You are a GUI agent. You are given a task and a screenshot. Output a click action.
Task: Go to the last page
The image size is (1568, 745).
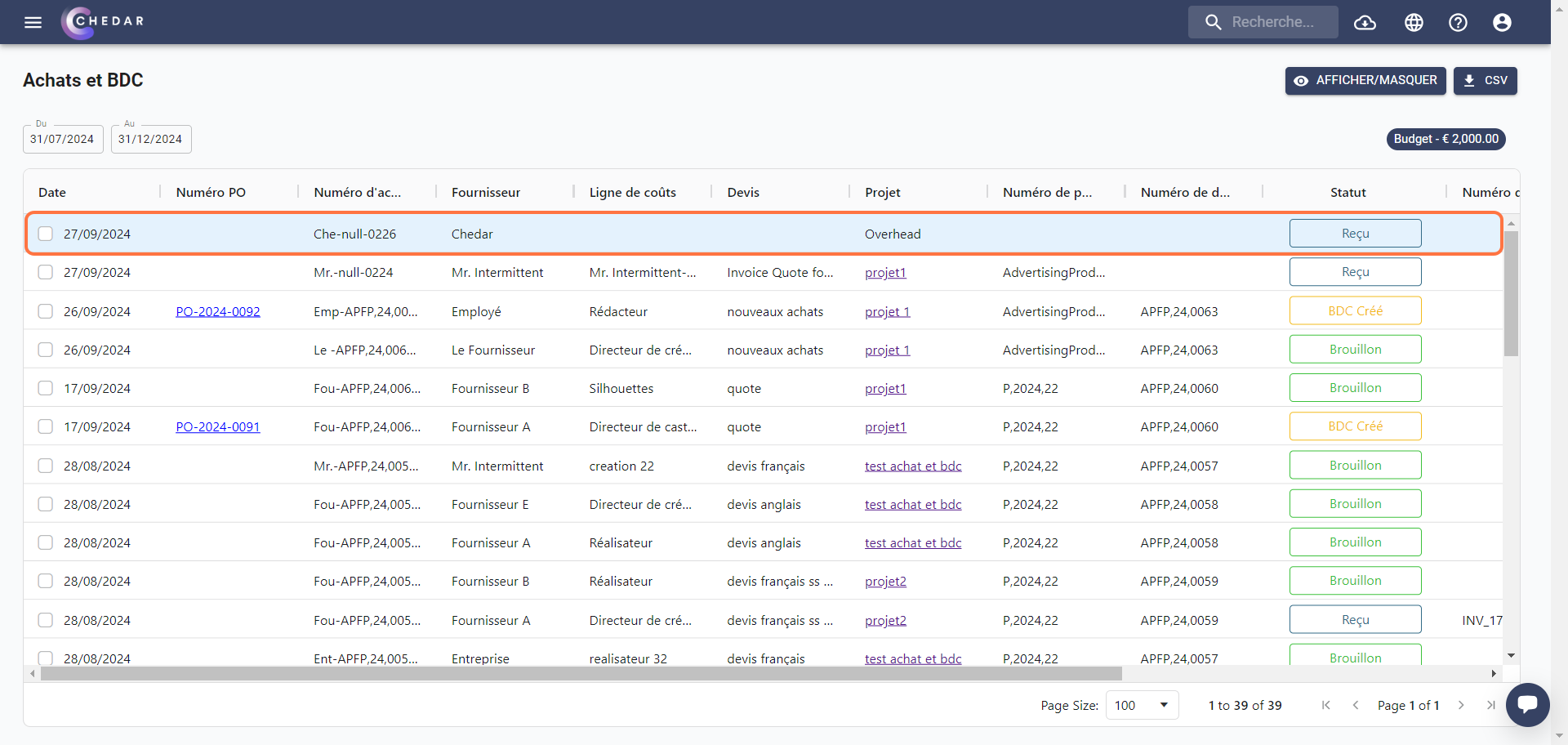coord(1490,705)
